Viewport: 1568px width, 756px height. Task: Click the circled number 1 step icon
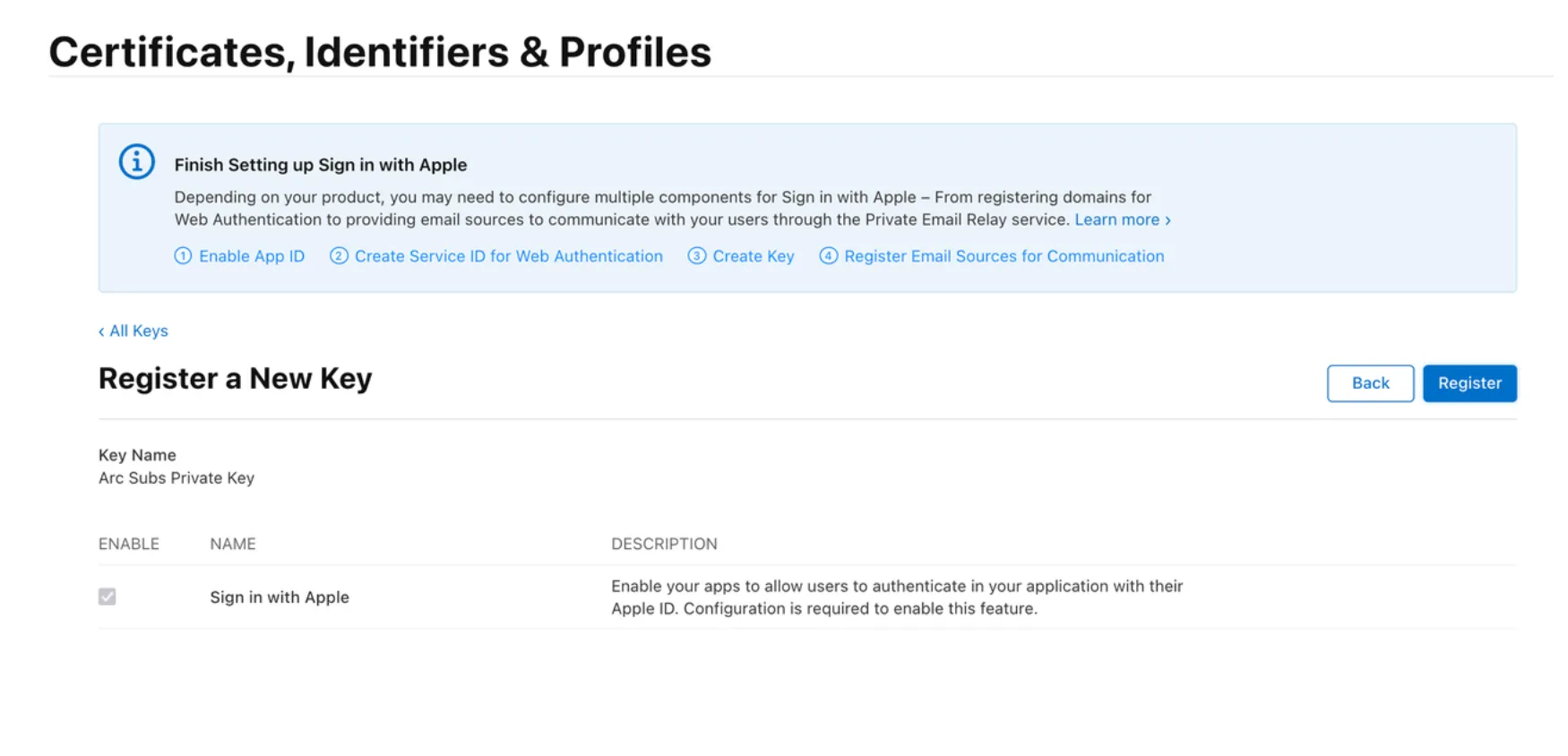pos(183,256)
